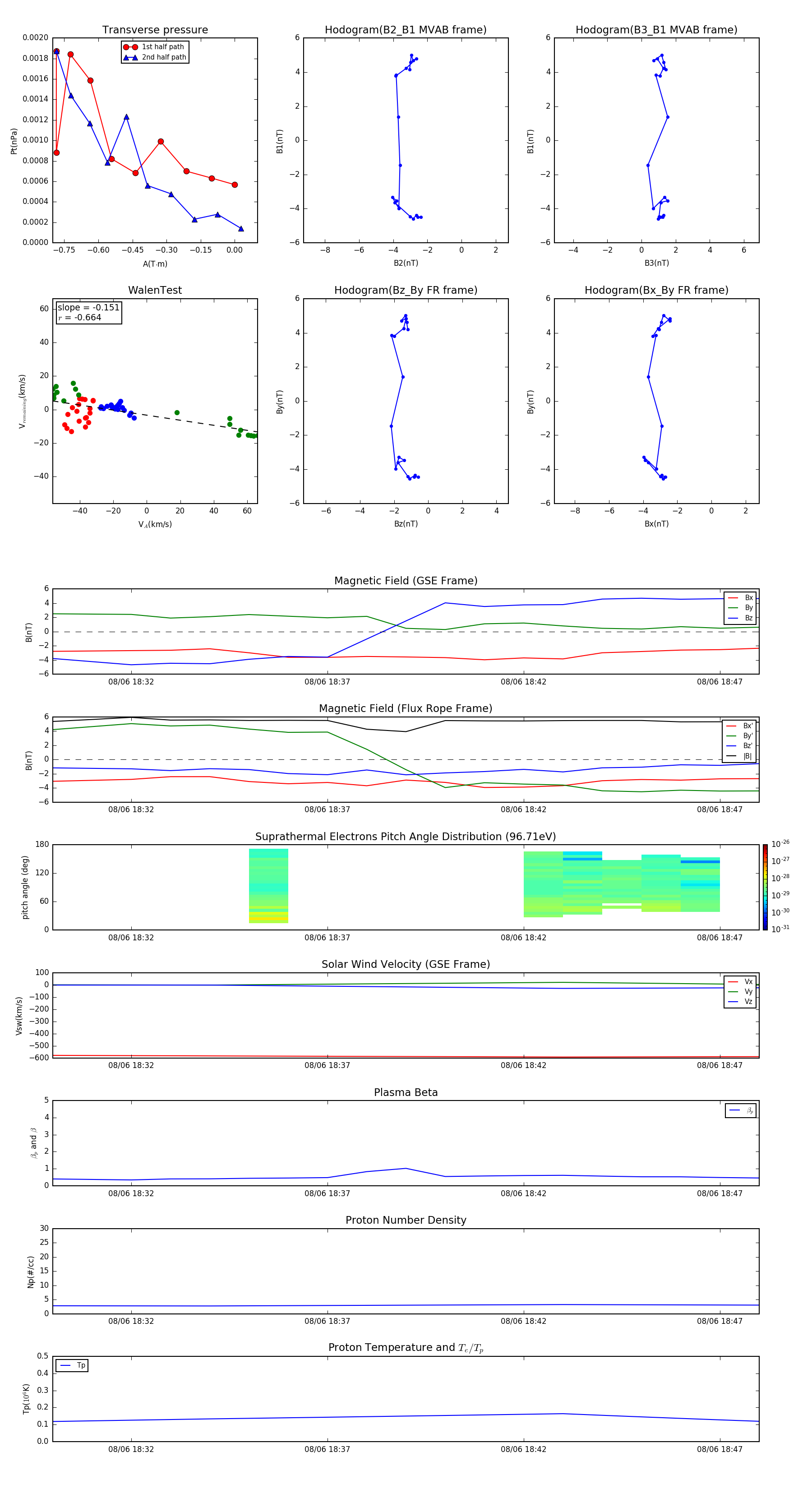Click the 'pitch angle (deg)' y-axis label
The image size is (812, 1489).
coord(25,887)
